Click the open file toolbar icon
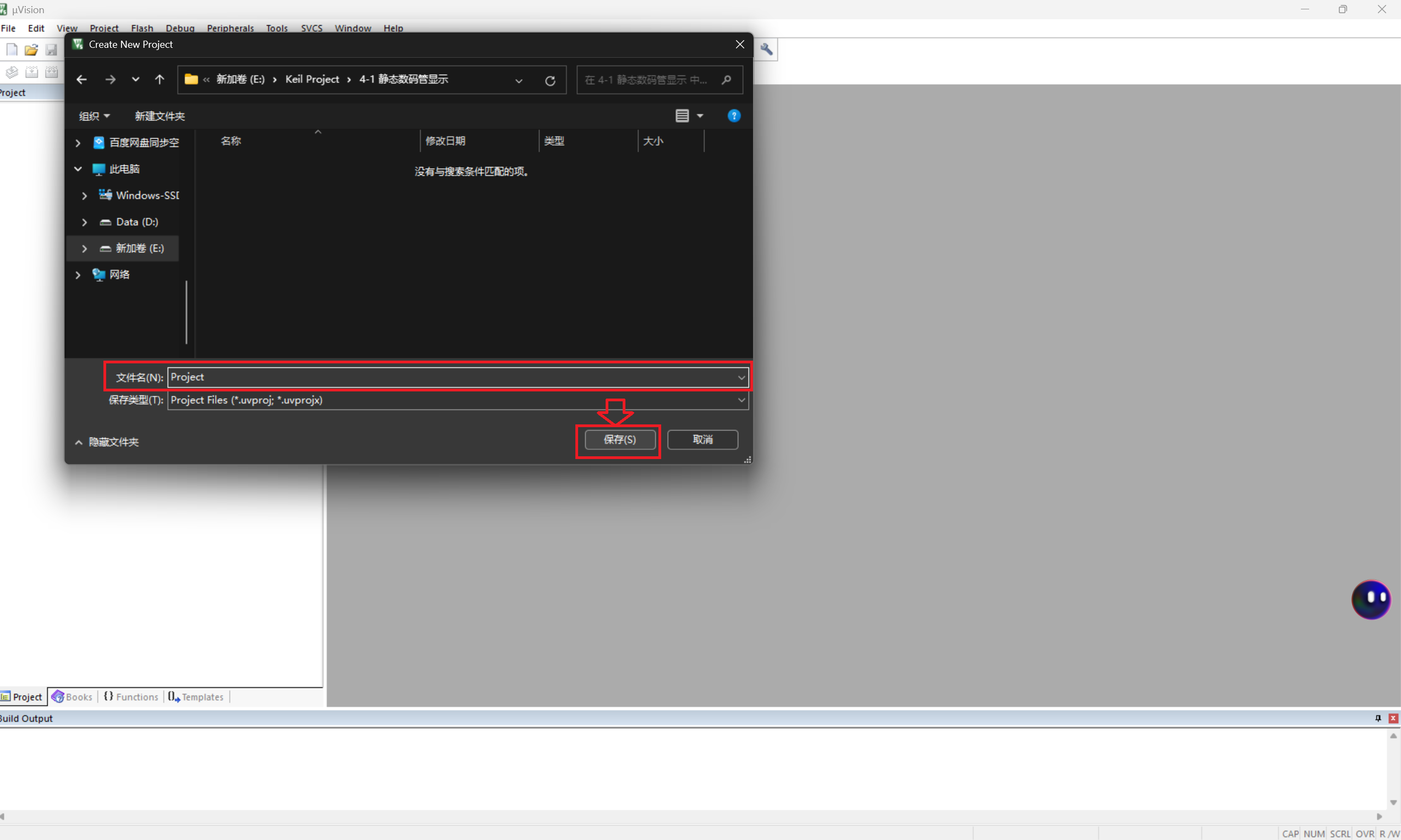This screenshot has height=840, width=1401. pyautogui.click(x=31, y=50)
